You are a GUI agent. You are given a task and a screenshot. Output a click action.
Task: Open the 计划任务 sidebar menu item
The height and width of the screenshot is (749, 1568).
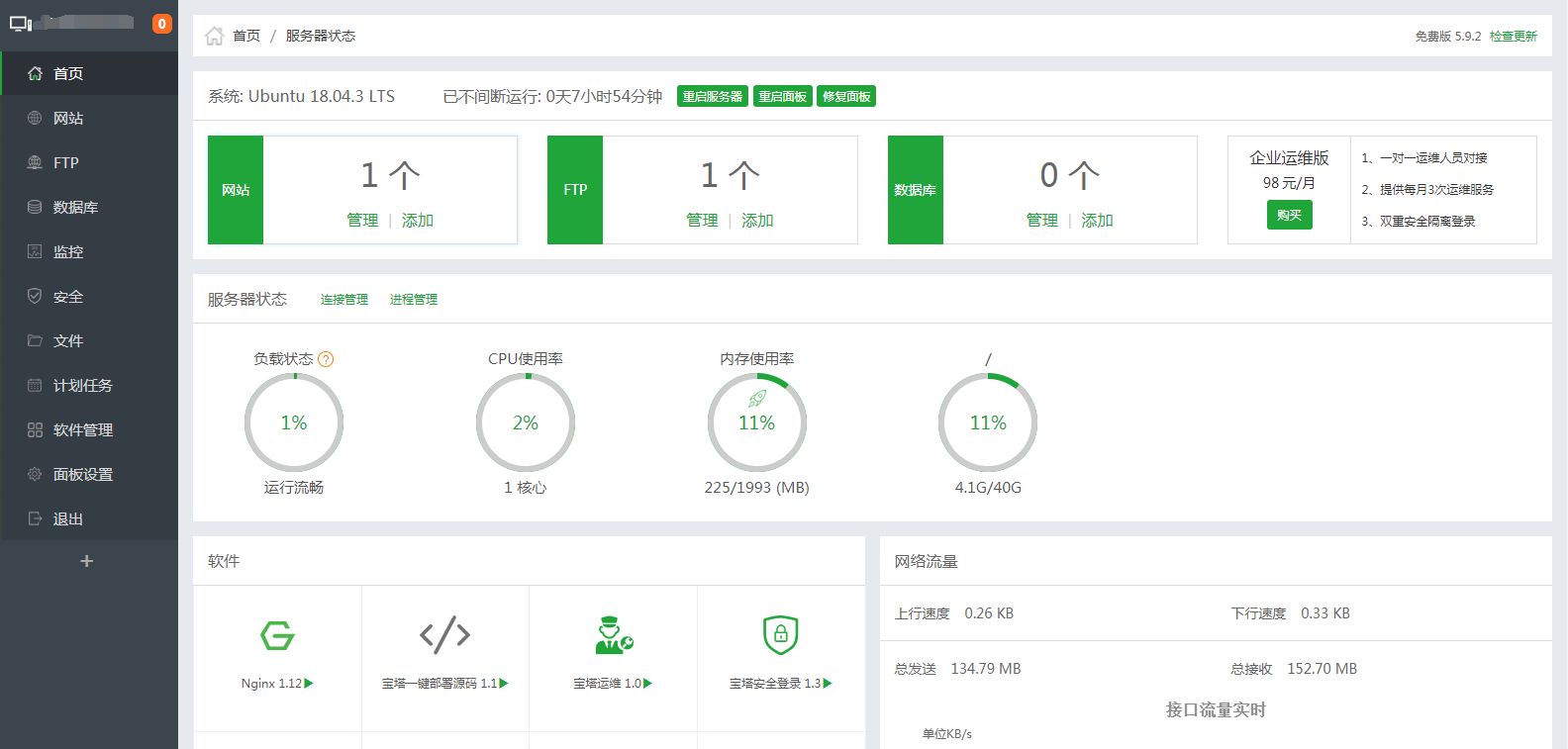click(x=89, y=385)
